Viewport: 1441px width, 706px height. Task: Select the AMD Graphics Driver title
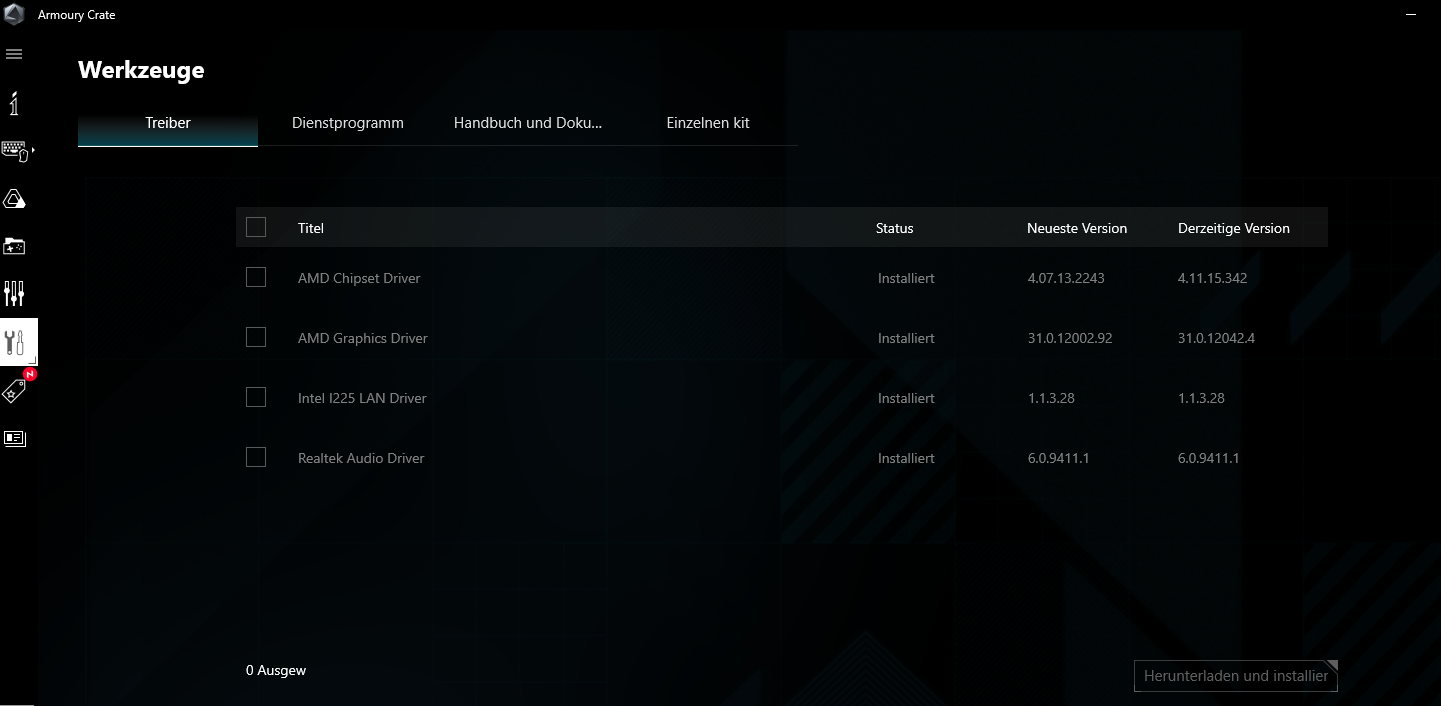click(x=363, y=338)
